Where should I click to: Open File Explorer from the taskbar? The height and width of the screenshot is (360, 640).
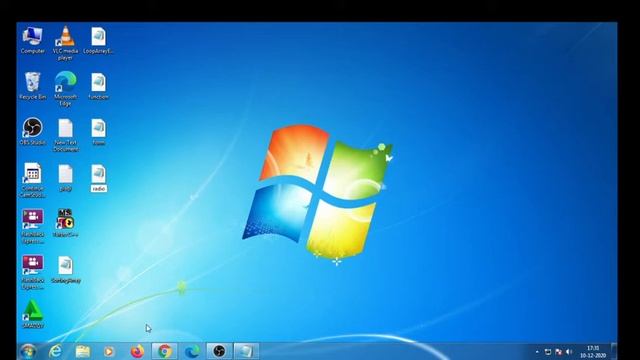point(82,351)
